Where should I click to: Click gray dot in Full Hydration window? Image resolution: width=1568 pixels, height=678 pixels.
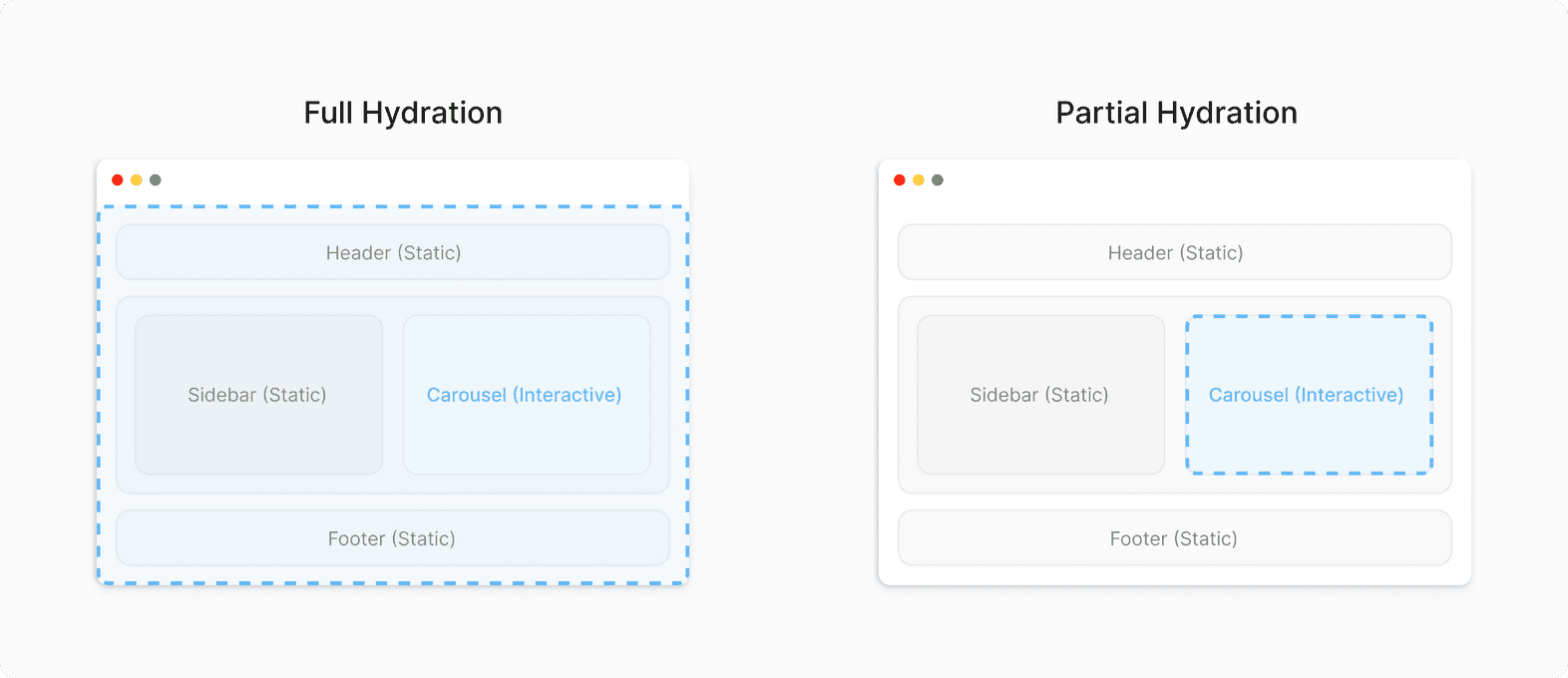tap(156, 180)
